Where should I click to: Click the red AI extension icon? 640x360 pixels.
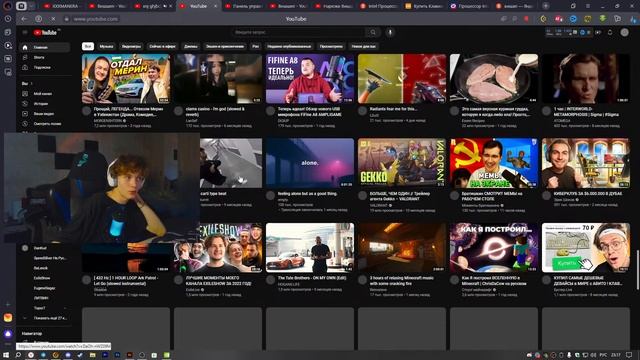(x=558, y=19)
